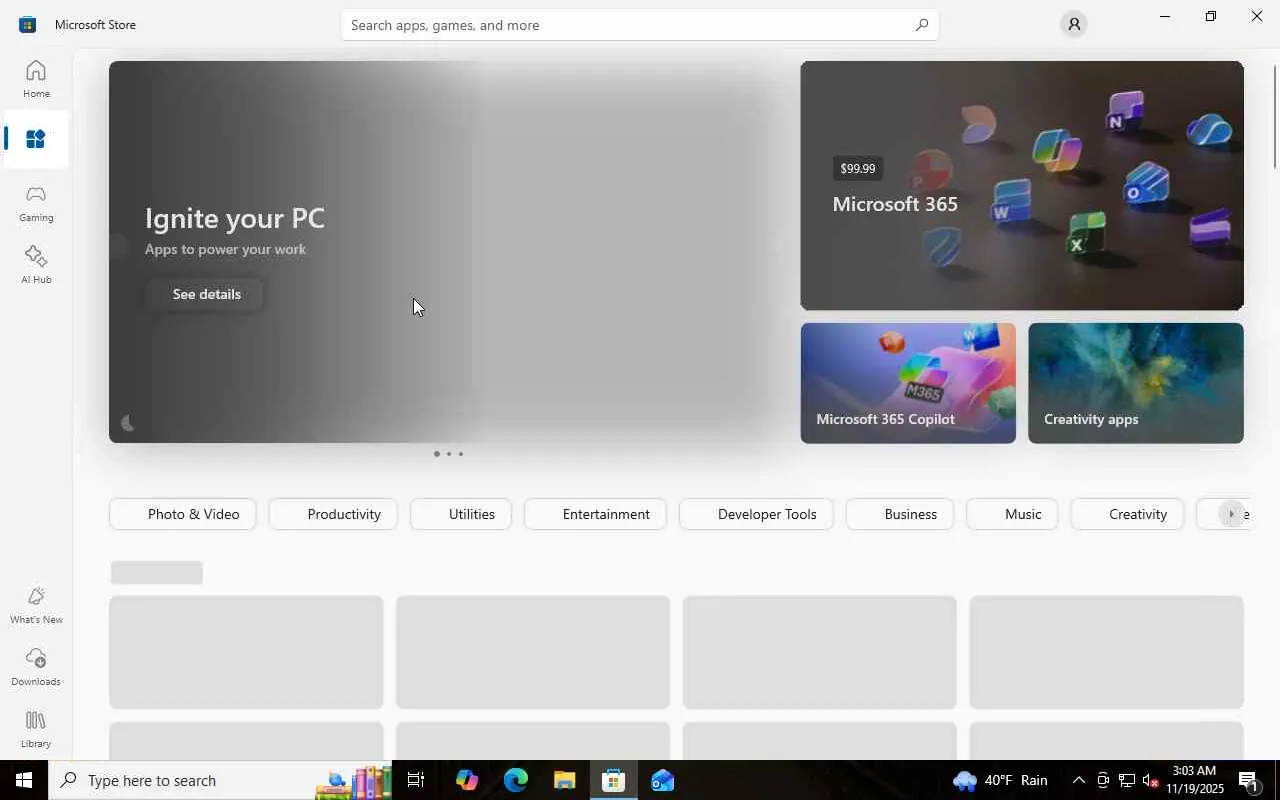The height and width of the screenshot is (800, 1280).
Task: Select the Creativity category chip
Action: click(1127, 514)
